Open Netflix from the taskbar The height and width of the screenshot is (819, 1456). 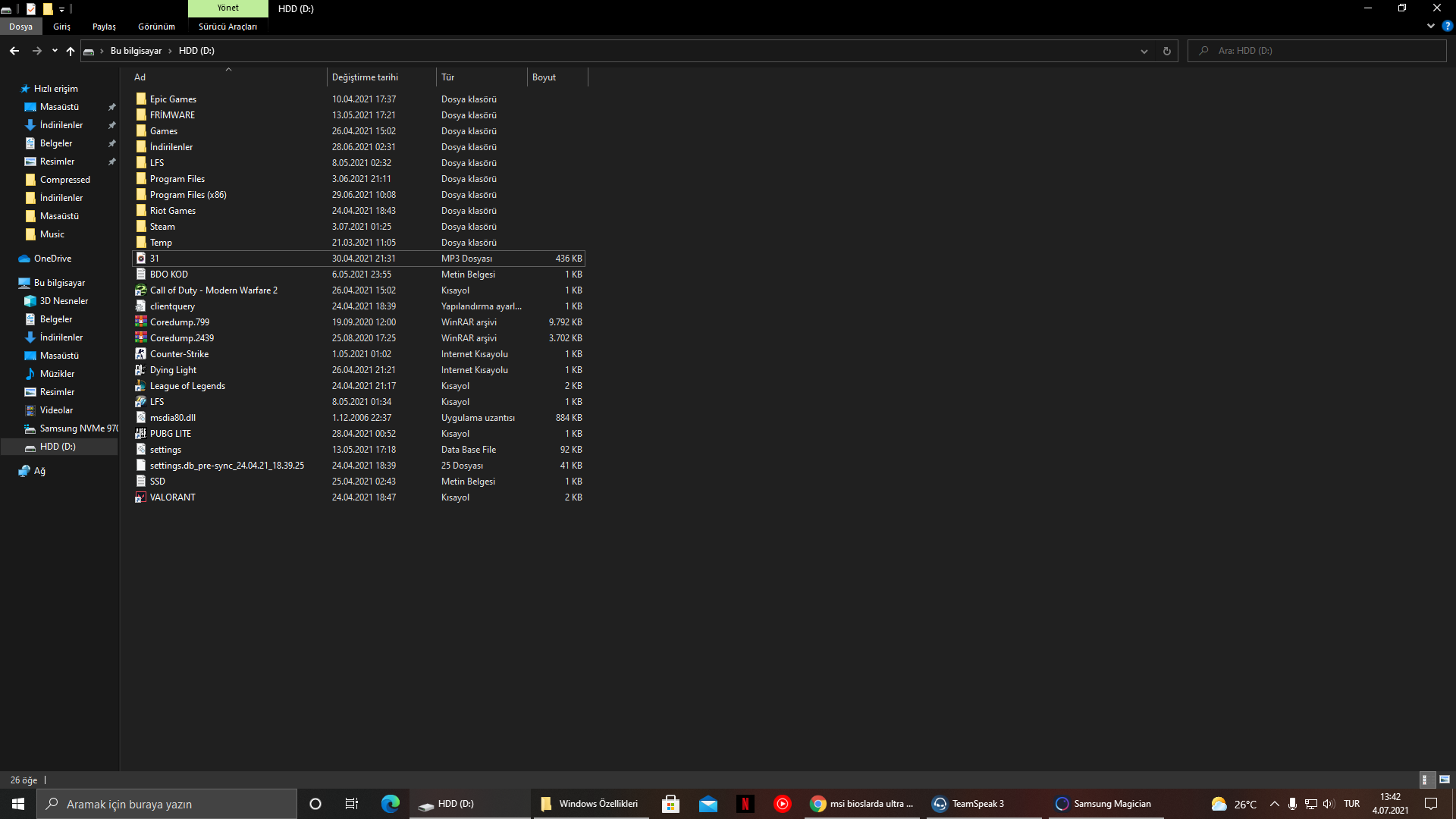click(x=745, y=804)
